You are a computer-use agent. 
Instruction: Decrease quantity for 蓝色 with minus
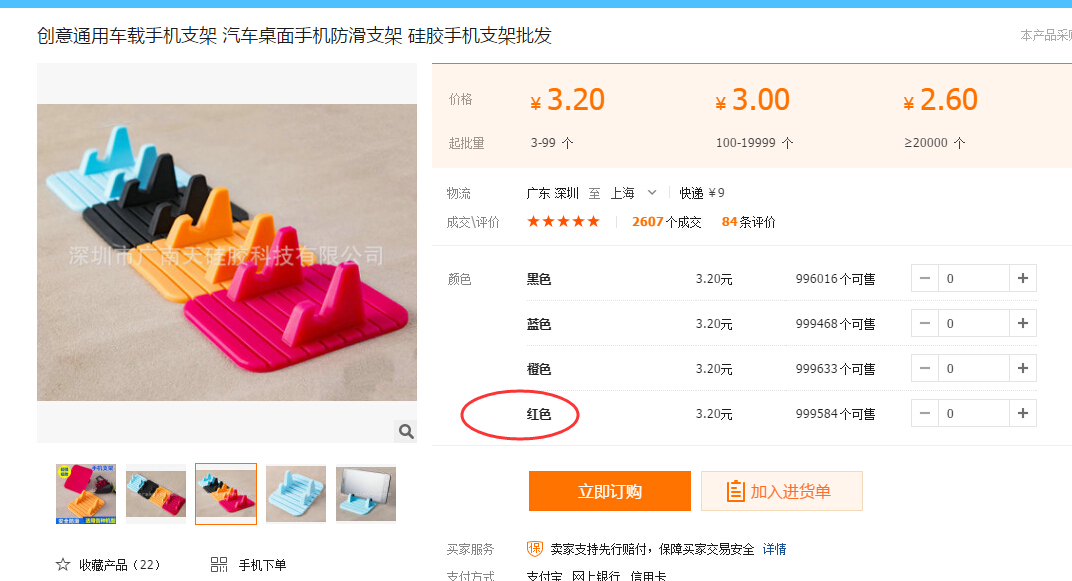925,323
